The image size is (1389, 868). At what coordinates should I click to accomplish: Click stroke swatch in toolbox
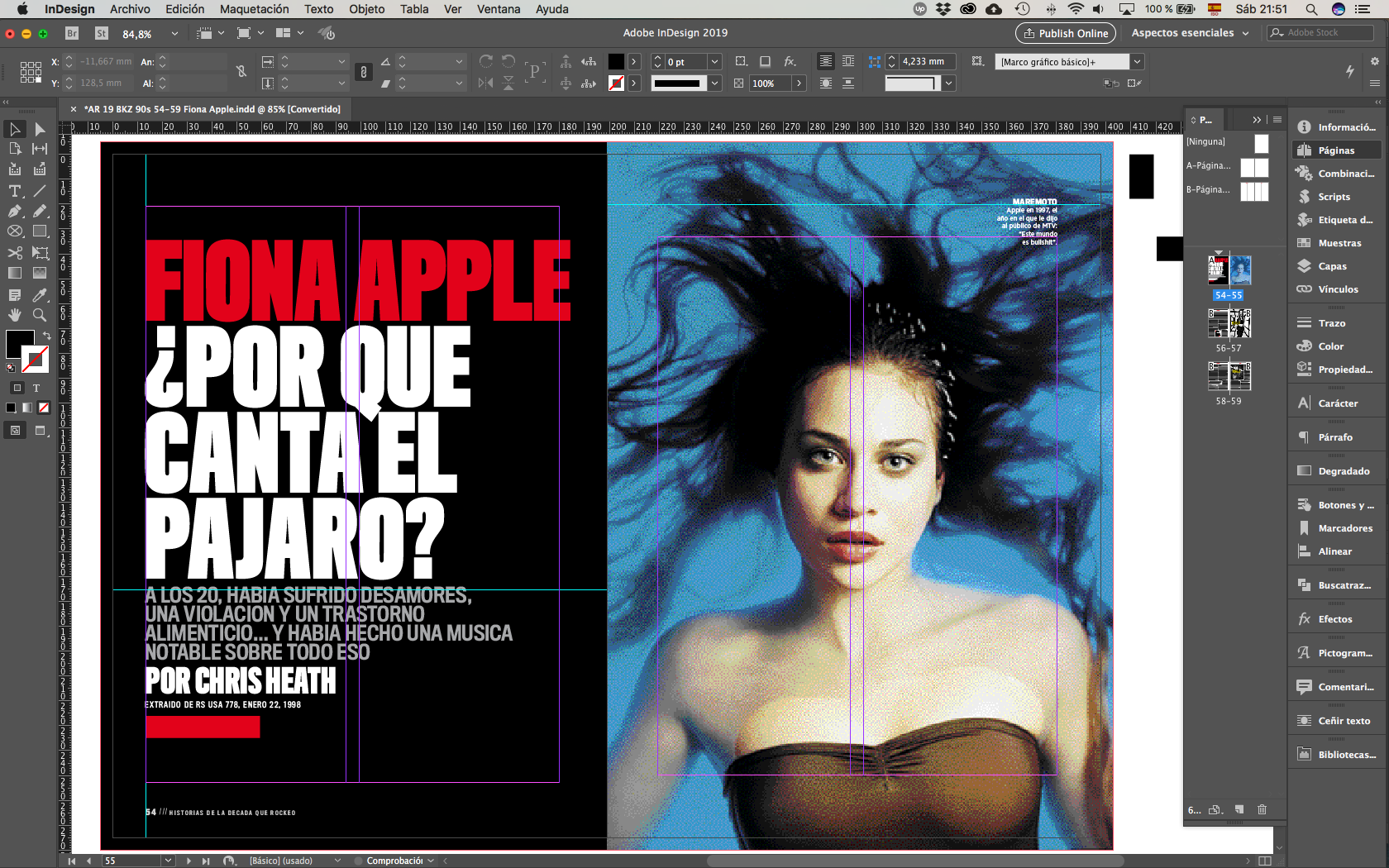pos(35,359)
